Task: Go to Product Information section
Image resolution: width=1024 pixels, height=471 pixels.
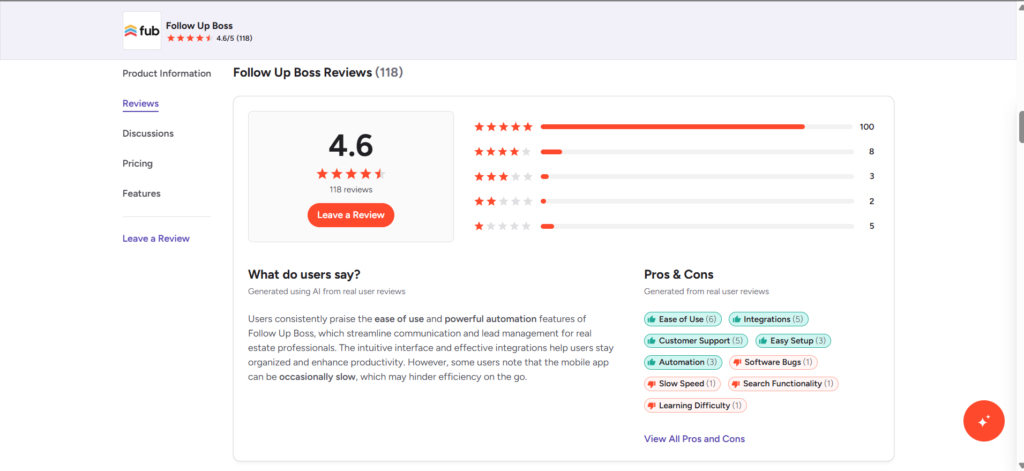Action: (167, 74)
